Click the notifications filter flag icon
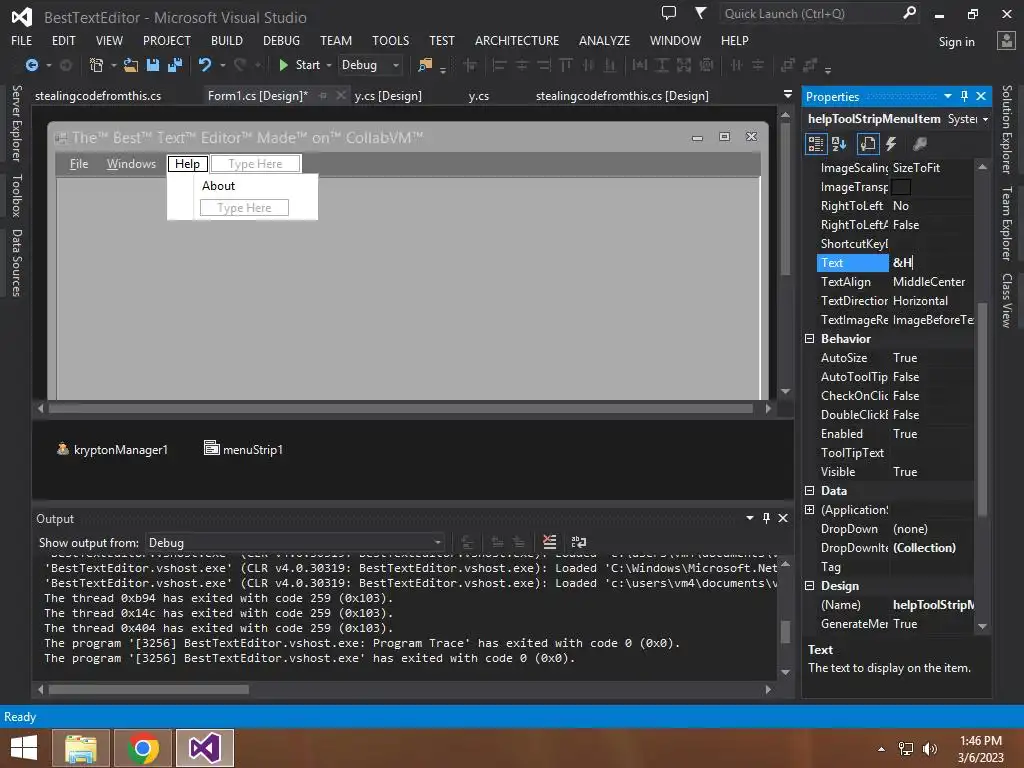The image size is (1024, 768). click(700, 12)
